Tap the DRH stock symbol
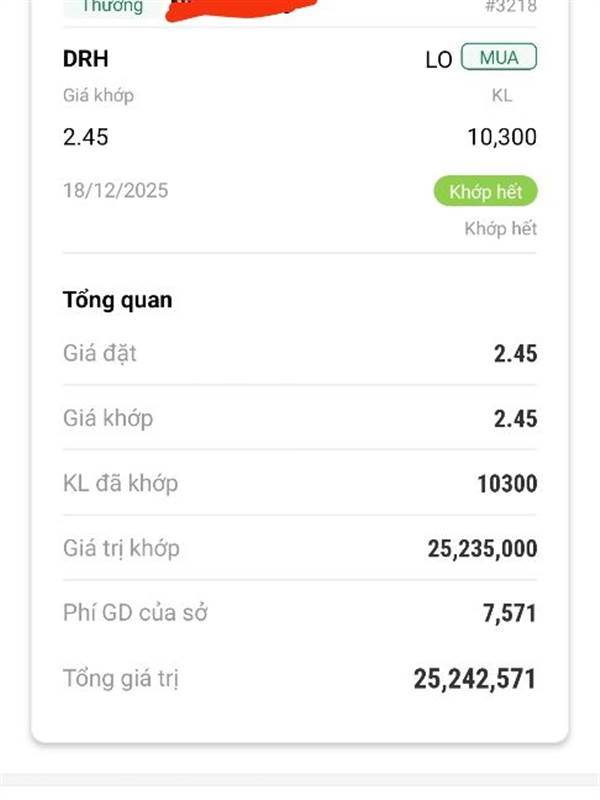Image resolution: width=600 pixels, height=800 pixels. coord(85,59)
